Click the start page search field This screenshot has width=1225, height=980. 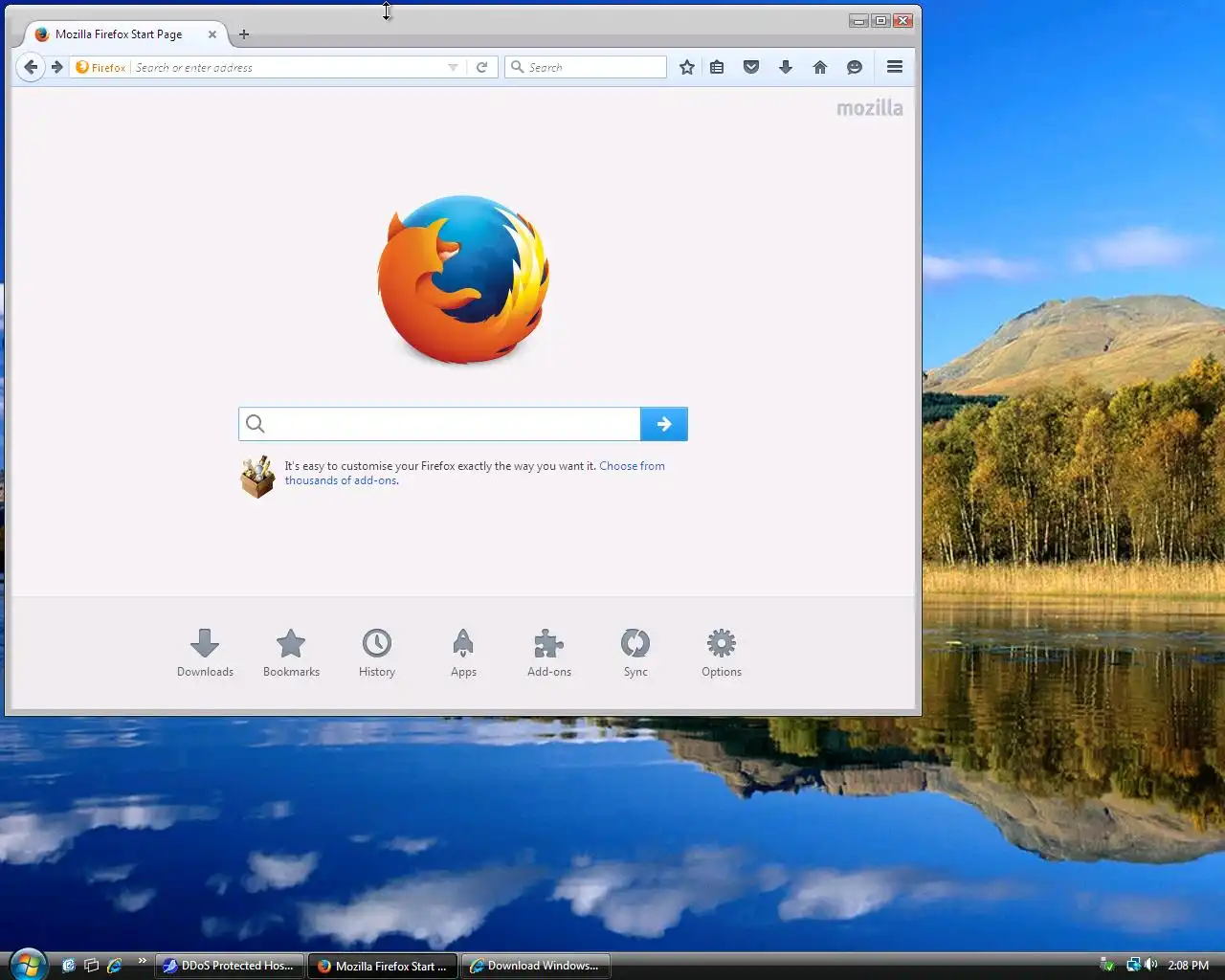[x=439, y=424]
